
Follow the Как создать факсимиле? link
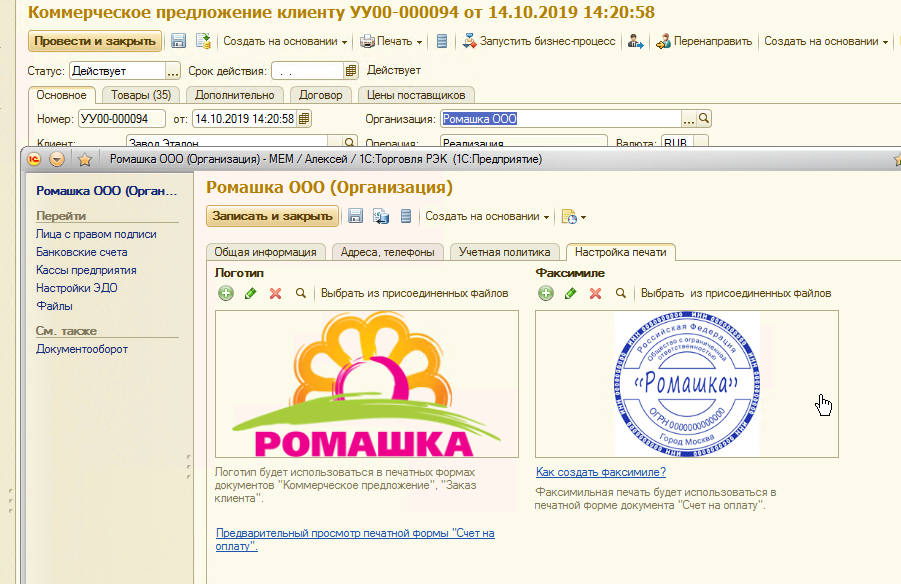click(x=600, y=472)
